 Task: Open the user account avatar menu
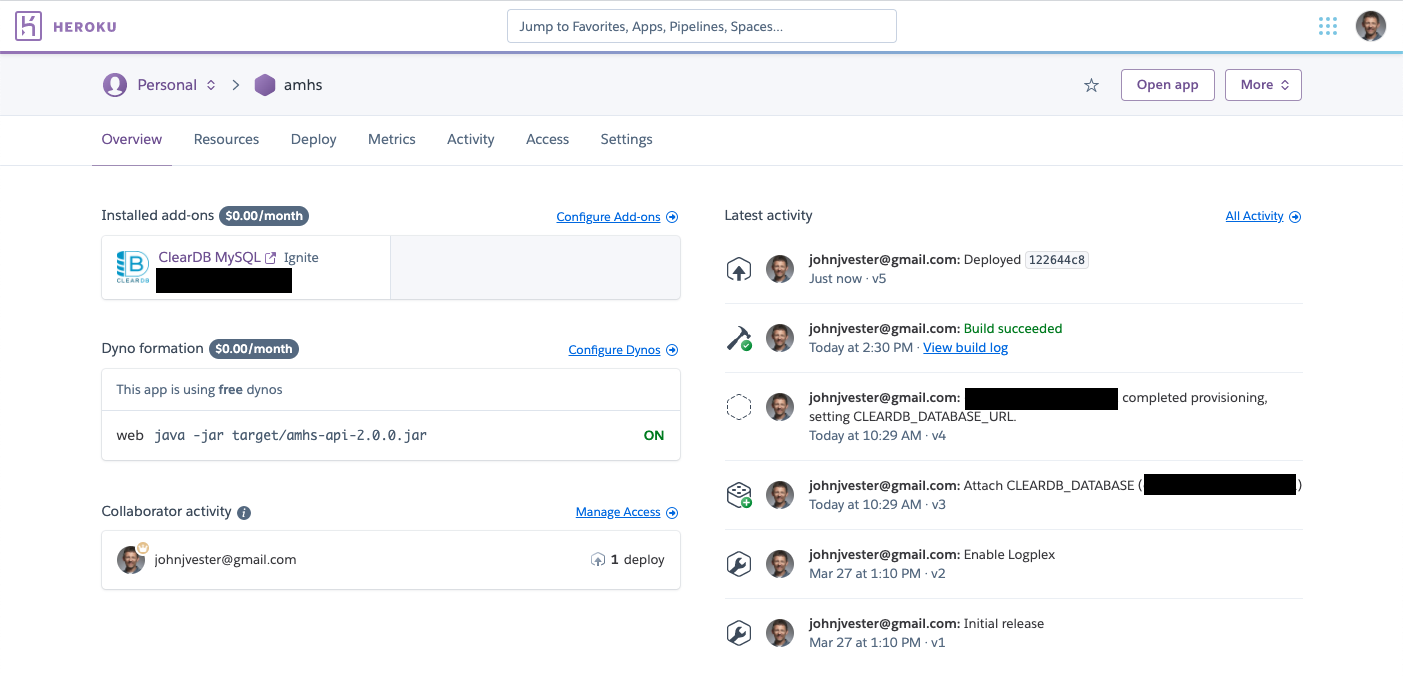pos(1370,26)
